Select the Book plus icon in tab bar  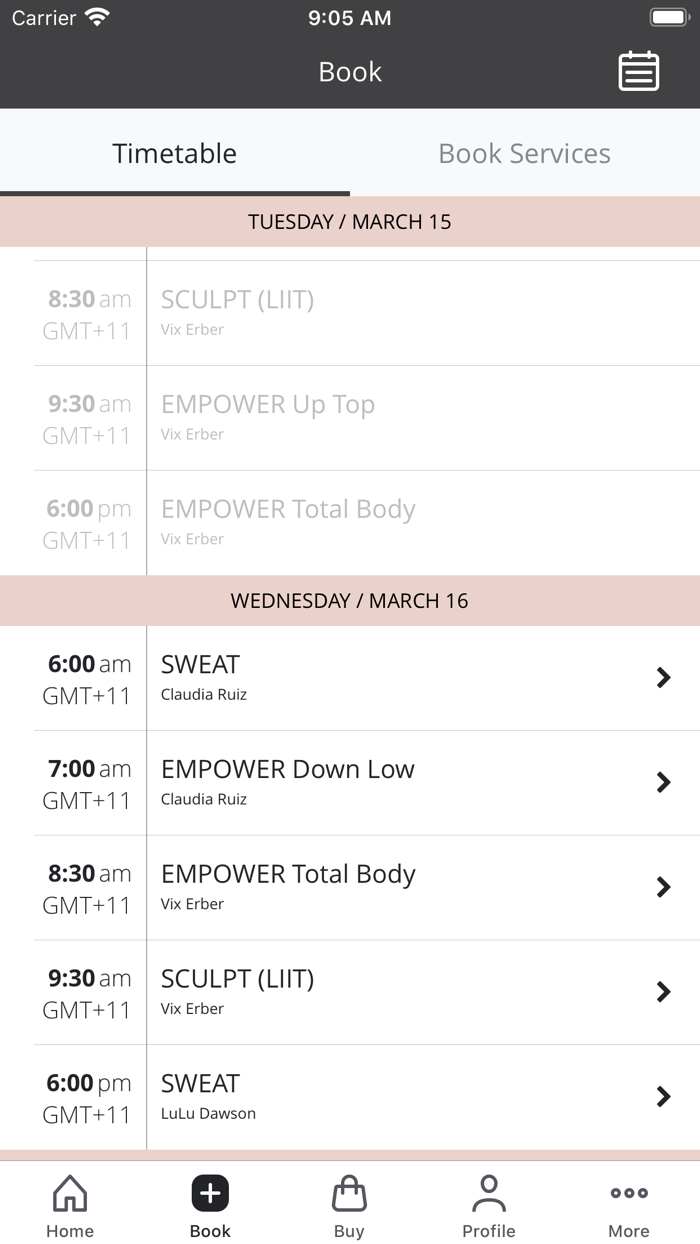pos(210,1193)
